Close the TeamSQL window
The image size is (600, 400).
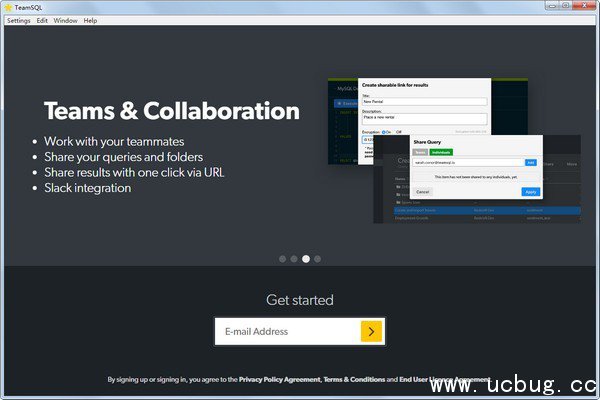pyautogui.click(x=586, y=6)
